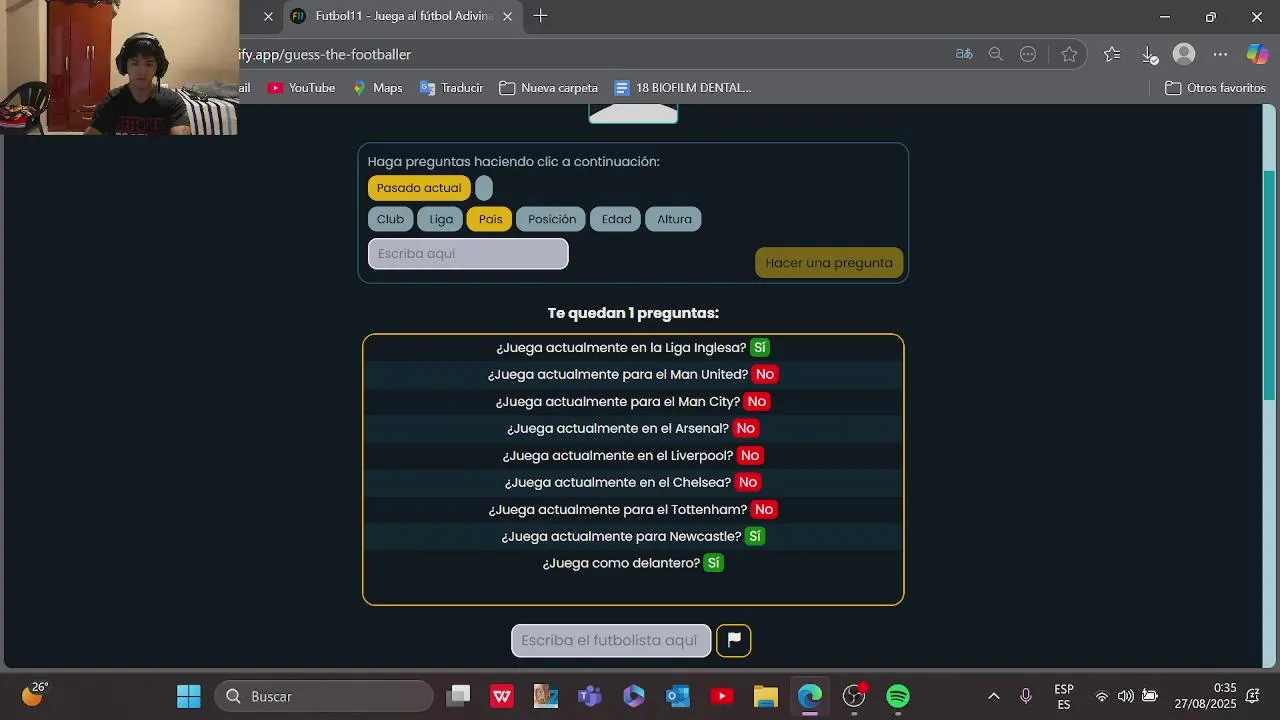Open Microsoft 365 Copilot taskbar icon
This screenshot has height=720, width=1280.
click(x=634, y=696)
